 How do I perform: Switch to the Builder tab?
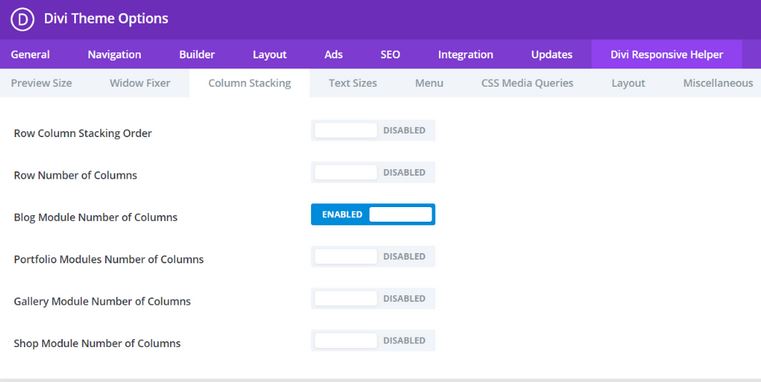pyautogui.click(x=197, y=54)
